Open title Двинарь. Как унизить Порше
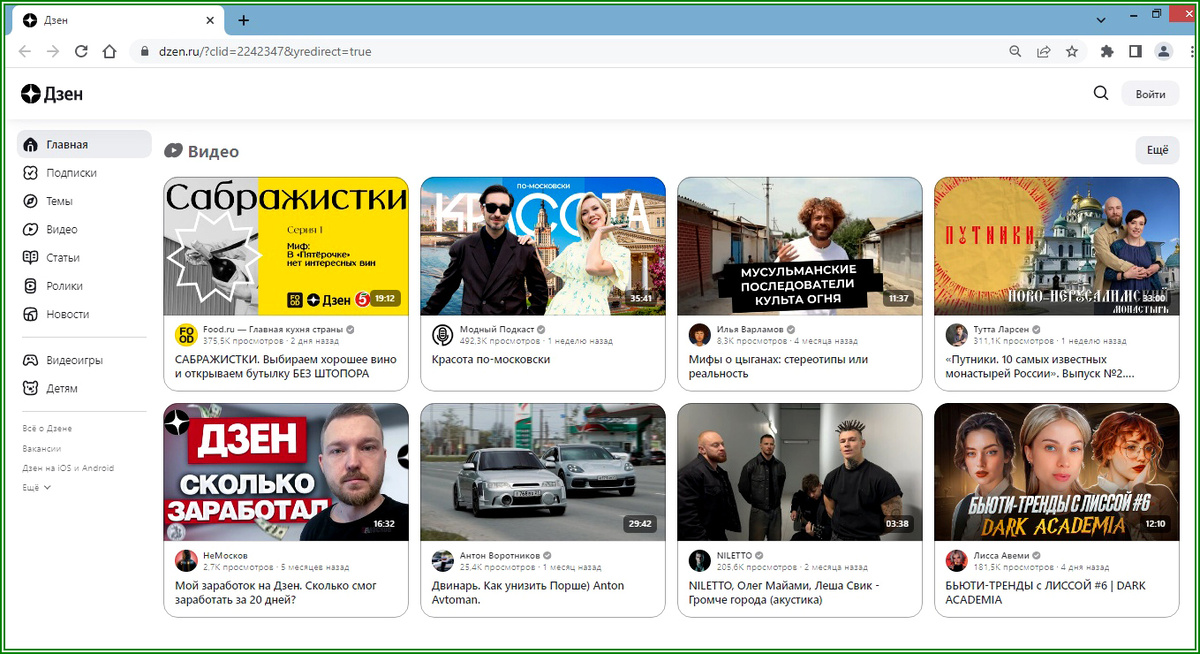Image resolution: width=1200 pixels, height=654 pixels. click(528, 593)
